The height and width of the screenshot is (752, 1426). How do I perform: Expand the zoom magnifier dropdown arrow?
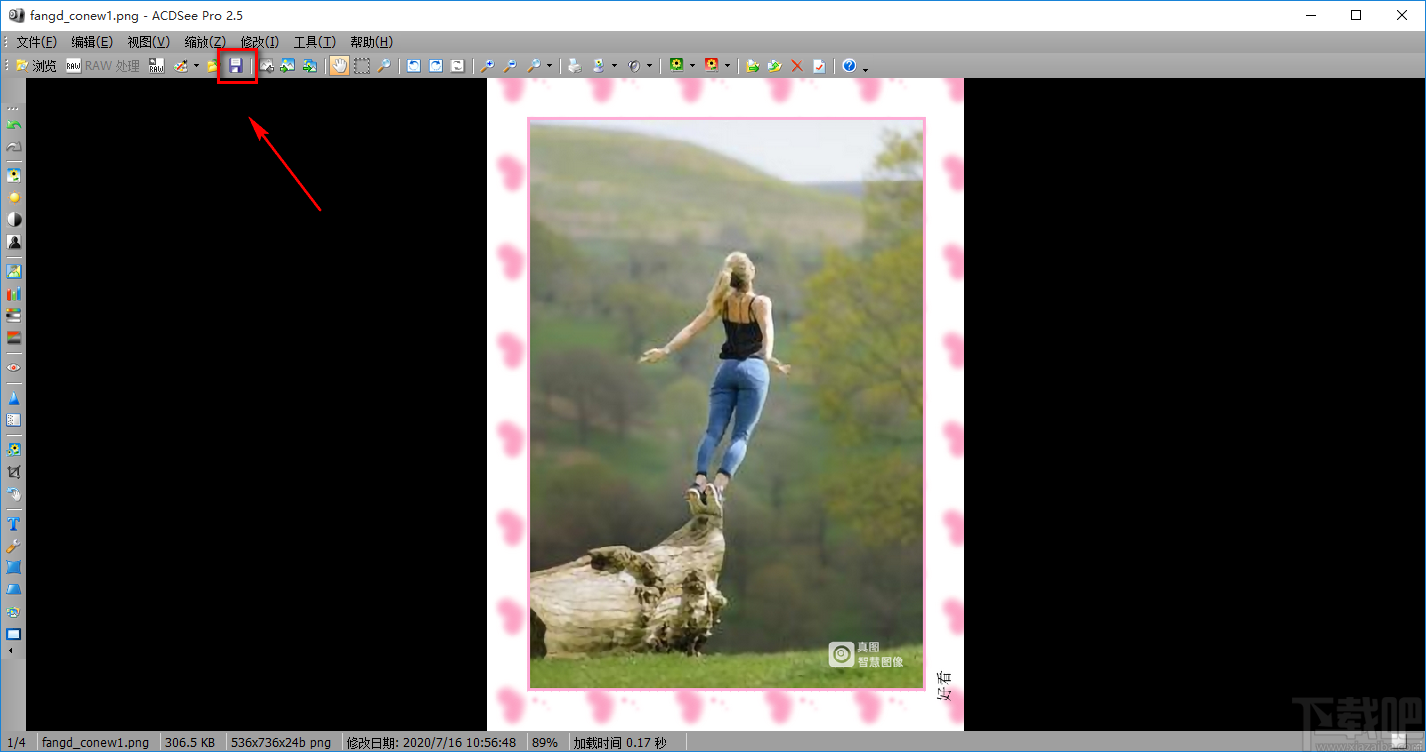[549, 66]
